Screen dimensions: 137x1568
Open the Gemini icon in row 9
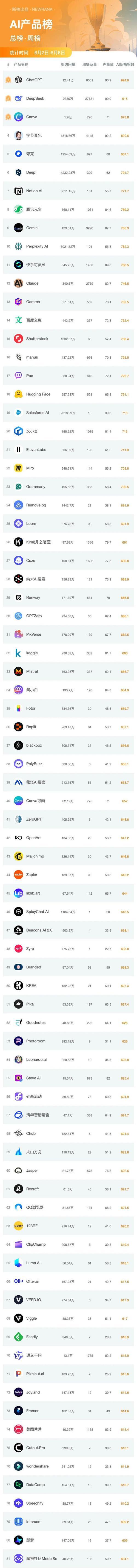(x=18, y=228)
